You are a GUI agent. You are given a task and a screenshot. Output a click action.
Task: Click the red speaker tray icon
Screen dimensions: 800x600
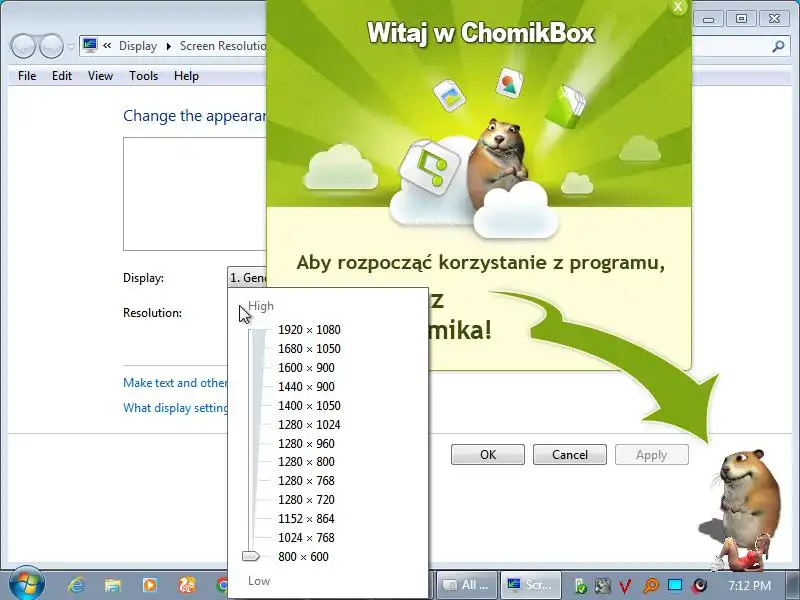click(700, 585)
